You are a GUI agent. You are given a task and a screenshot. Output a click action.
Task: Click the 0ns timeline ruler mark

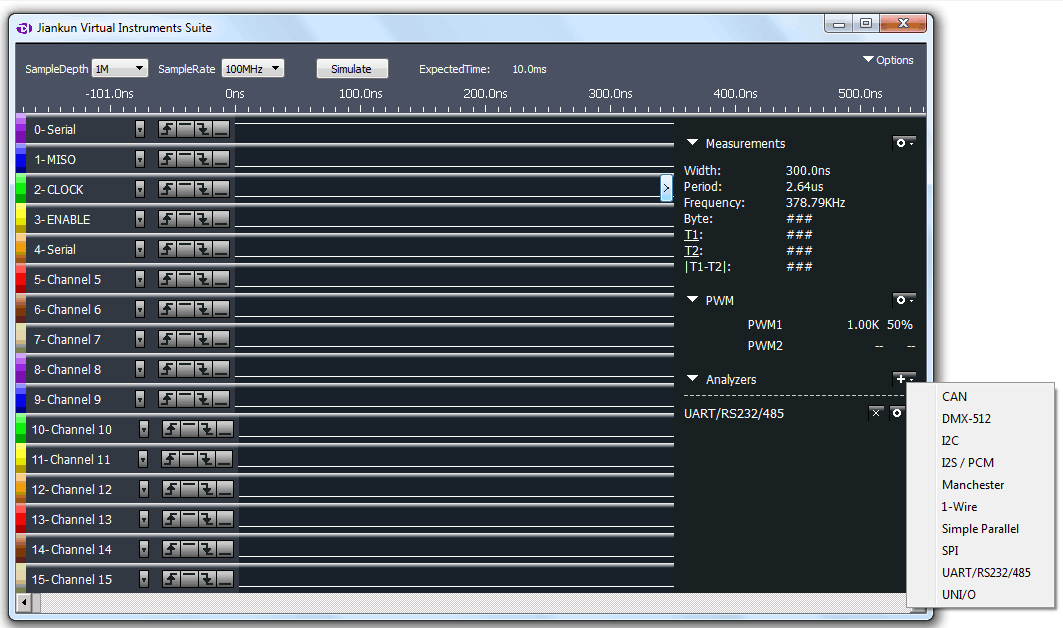tap(235, 94)
